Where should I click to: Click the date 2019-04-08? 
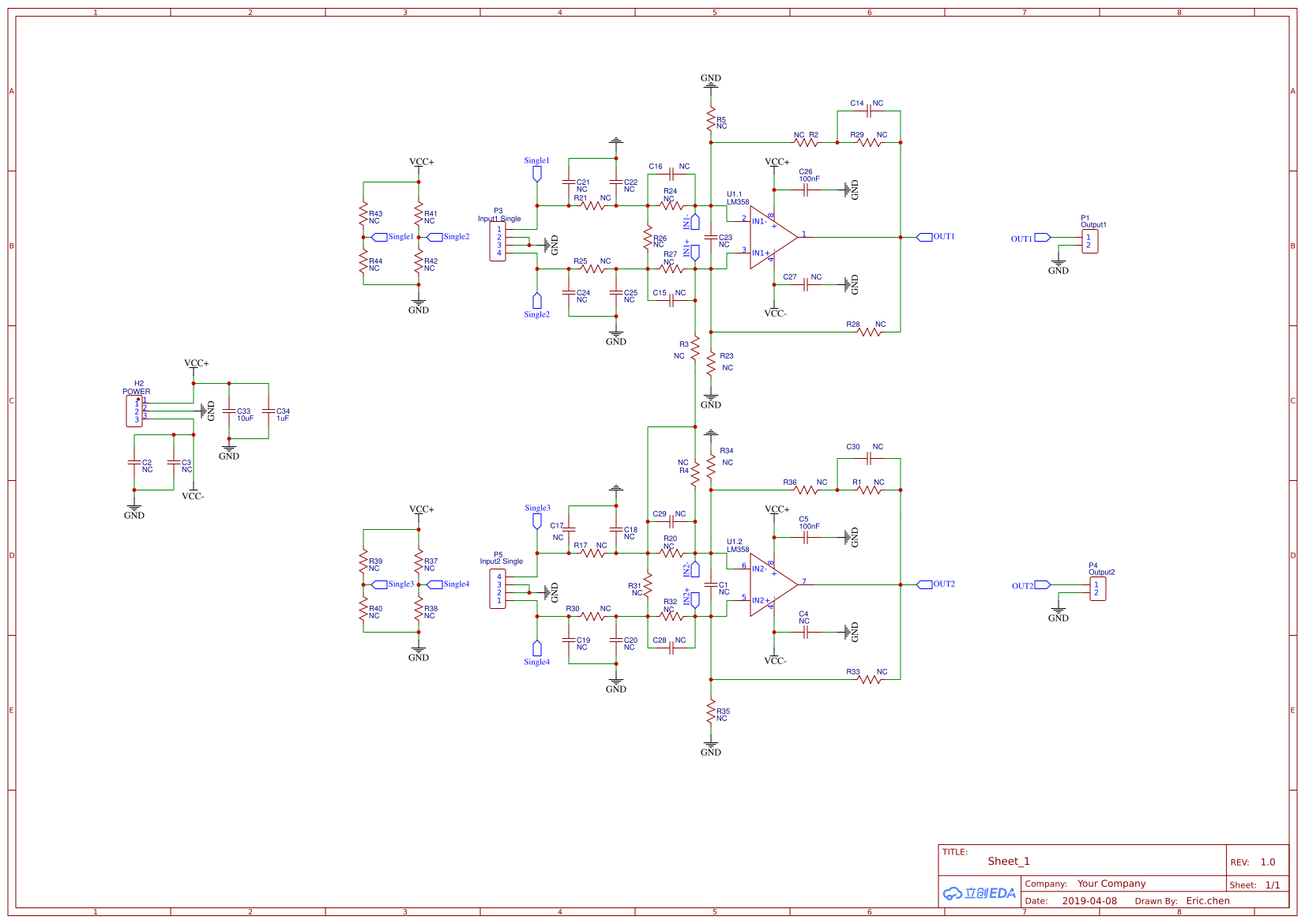click(x=1089, y=901)
